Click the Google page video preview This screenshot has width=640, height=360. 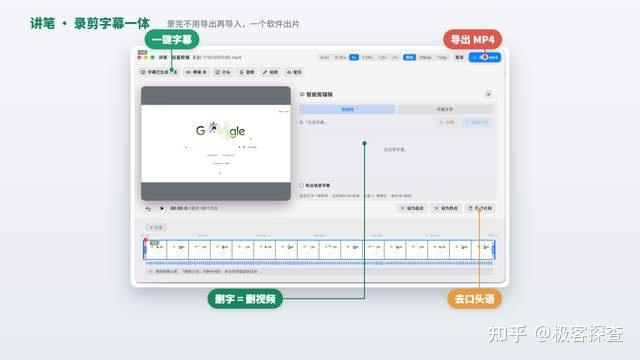coord(216,143)
